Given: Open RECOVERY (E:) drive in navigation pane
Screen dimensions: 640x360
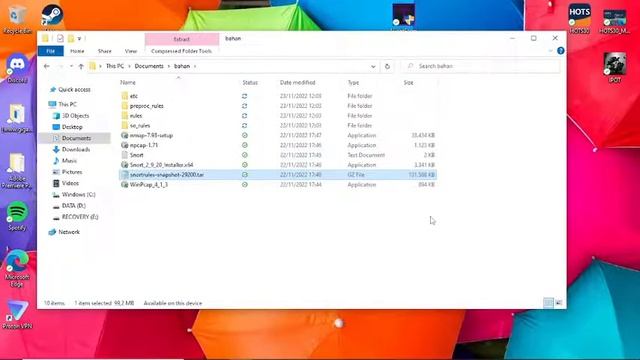Looking at the screenshot, I should [80, 217].
